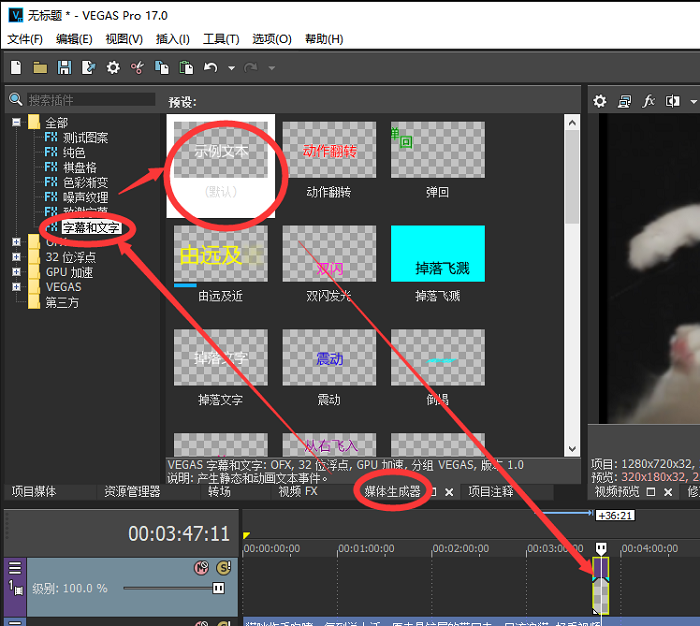Open undo history dropdown arrow
The width and height of the screenshot is (700, 626).
click(x=231, y=68)
